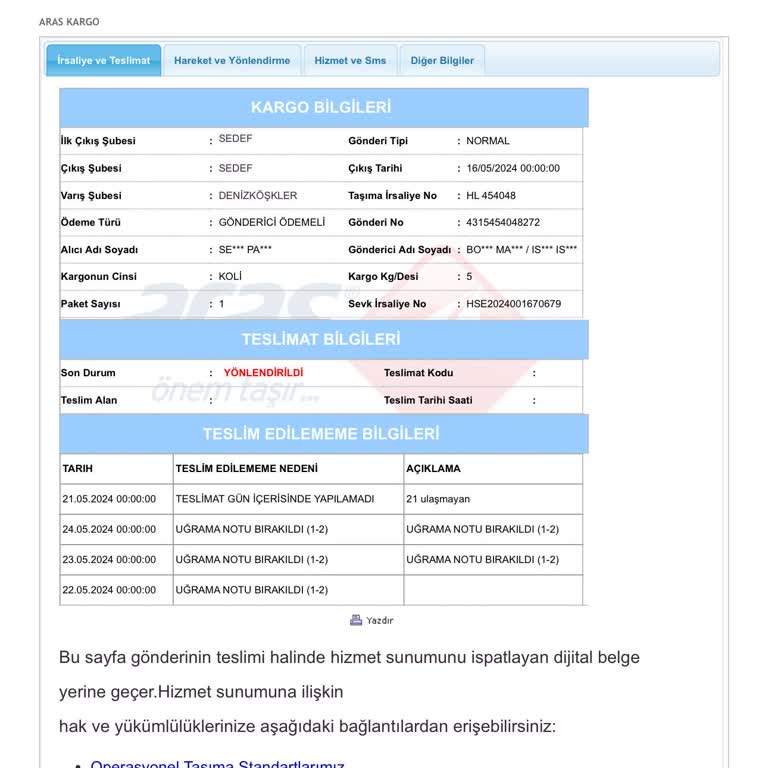Click Varış Şubesi value DENİZKÖŞKLER

click(258, 195)
